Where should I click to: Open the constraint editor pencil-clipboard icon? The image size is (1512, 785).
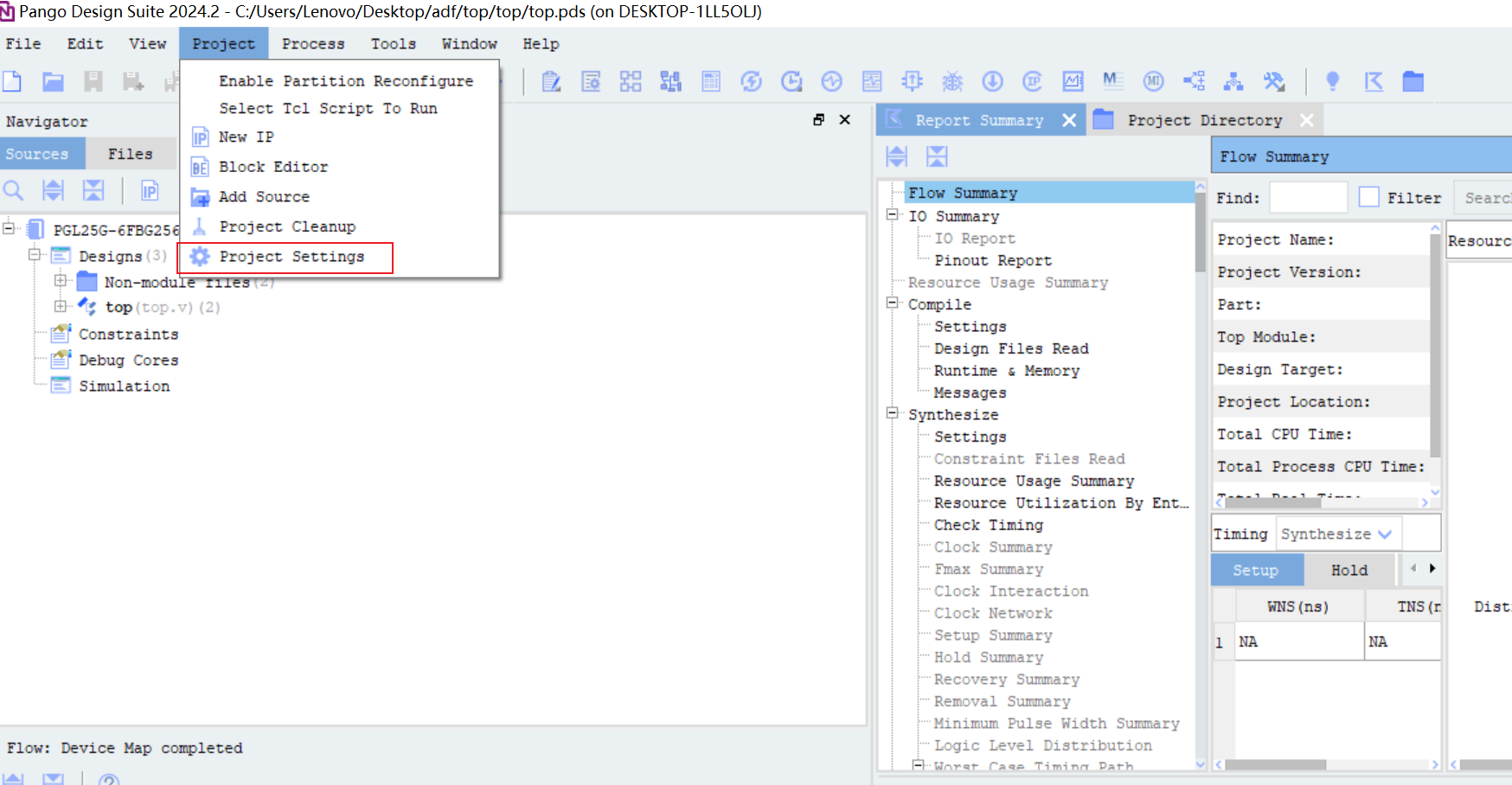[x=551, y=81]
